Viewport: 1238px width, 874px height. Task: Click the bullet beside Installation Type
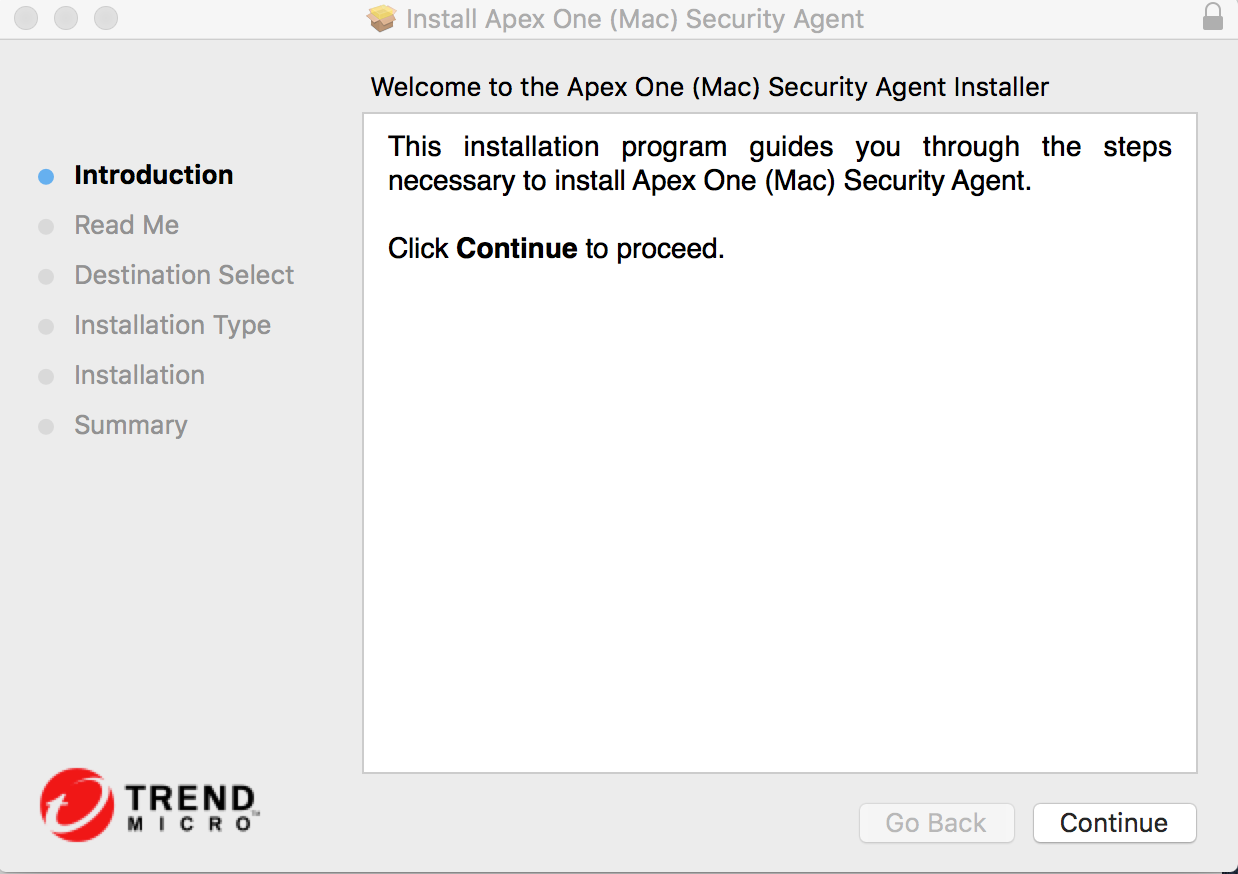(46, 327)
